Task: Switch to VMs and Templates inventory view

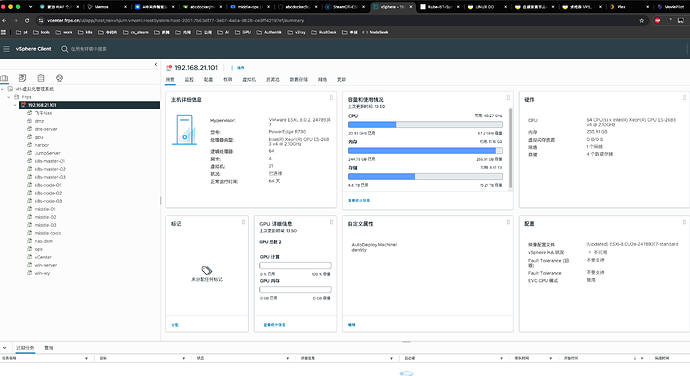Action: click(22, 78)
